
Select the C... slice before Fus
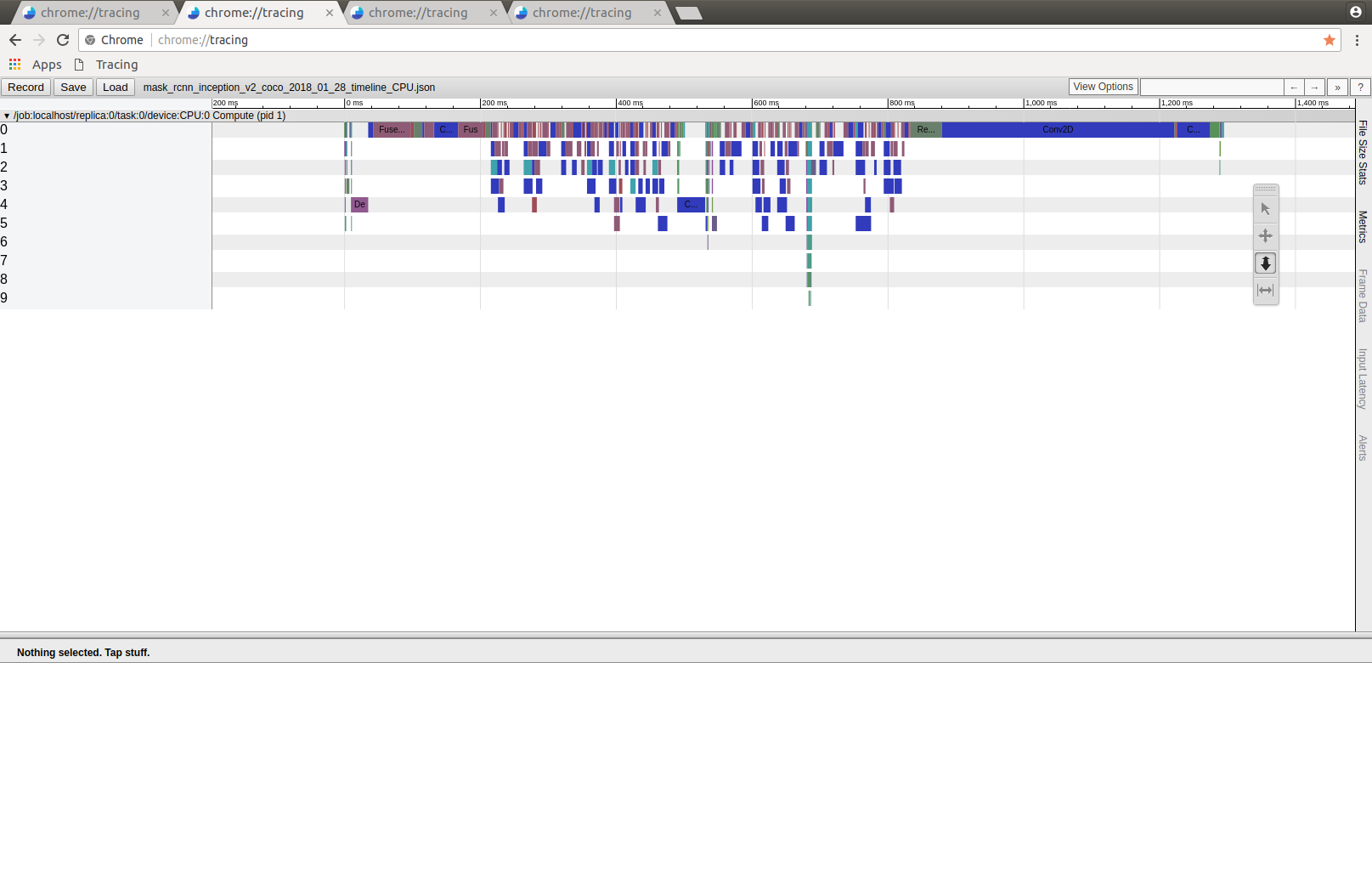(x=445, y=130)
